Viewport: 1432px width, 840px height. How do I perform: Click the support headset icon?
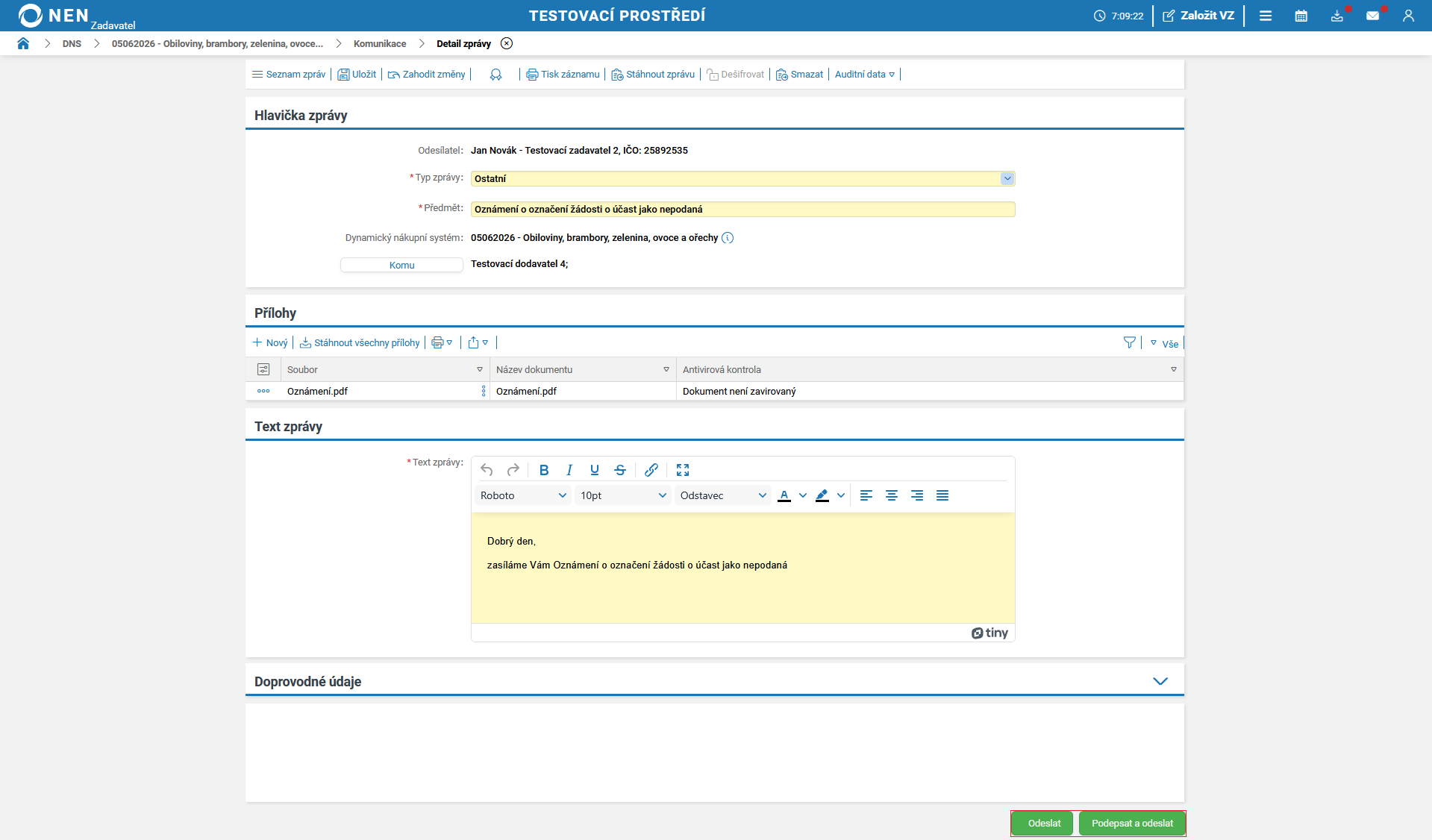(495, 75)
